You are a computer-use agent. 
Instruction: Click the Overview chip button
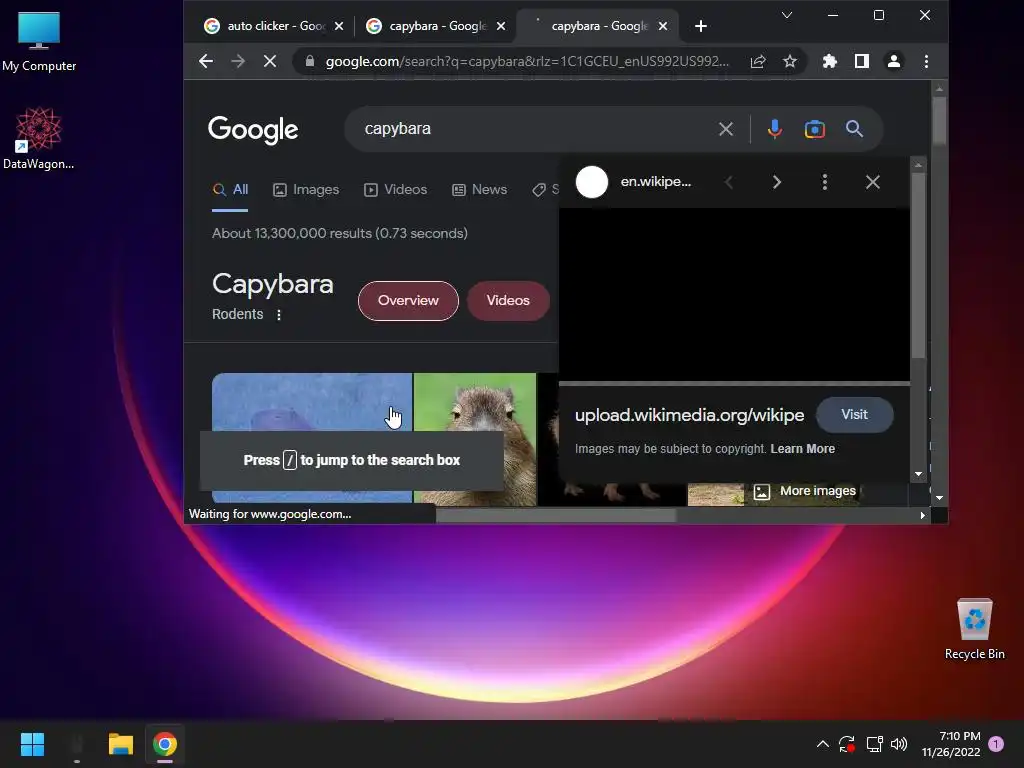point(408,301)
